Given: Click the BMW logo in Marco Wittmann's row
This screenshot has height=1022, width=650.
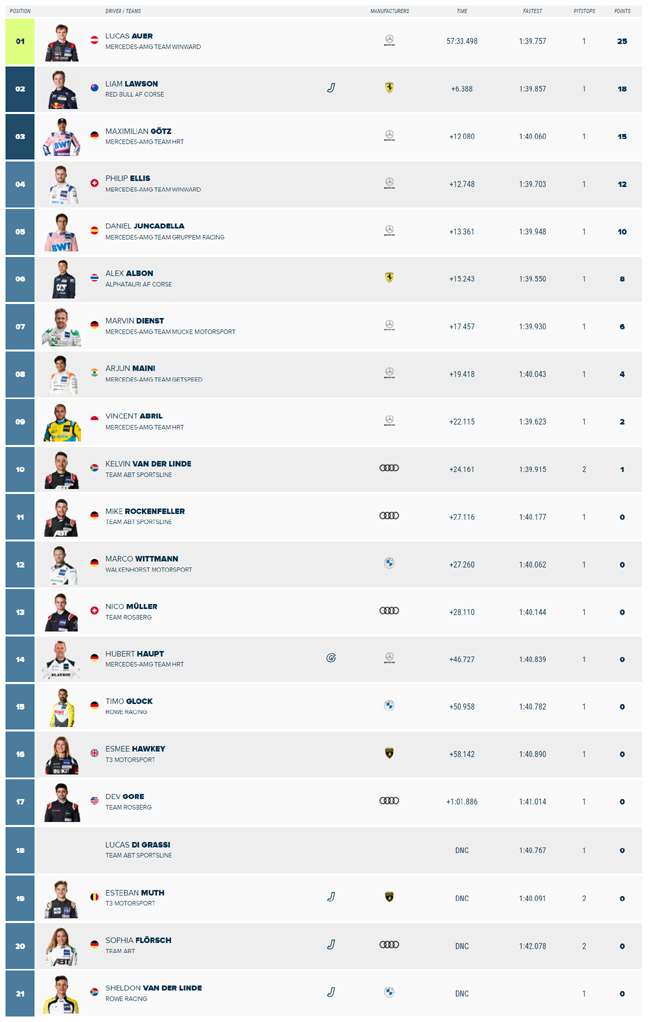Looking at the screenshot, I should 389,563.
